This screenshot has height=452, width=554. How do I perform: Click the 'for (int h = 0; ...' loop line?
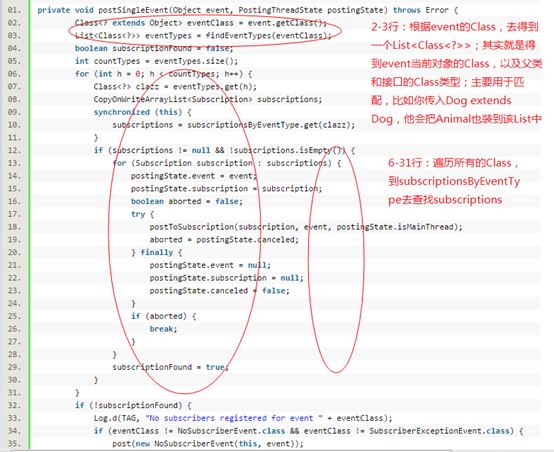click(x=164, y=74)
